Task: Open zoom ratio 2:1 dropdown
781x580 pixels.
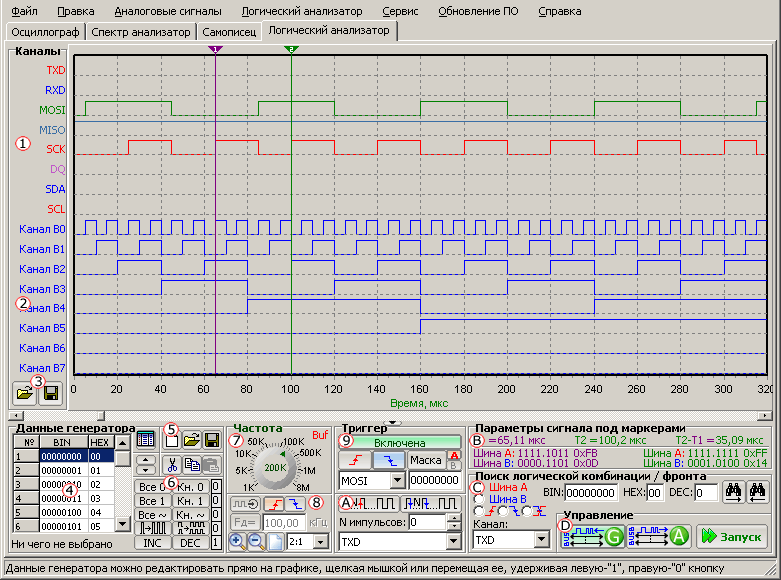Action: click(x=321, y=542)
